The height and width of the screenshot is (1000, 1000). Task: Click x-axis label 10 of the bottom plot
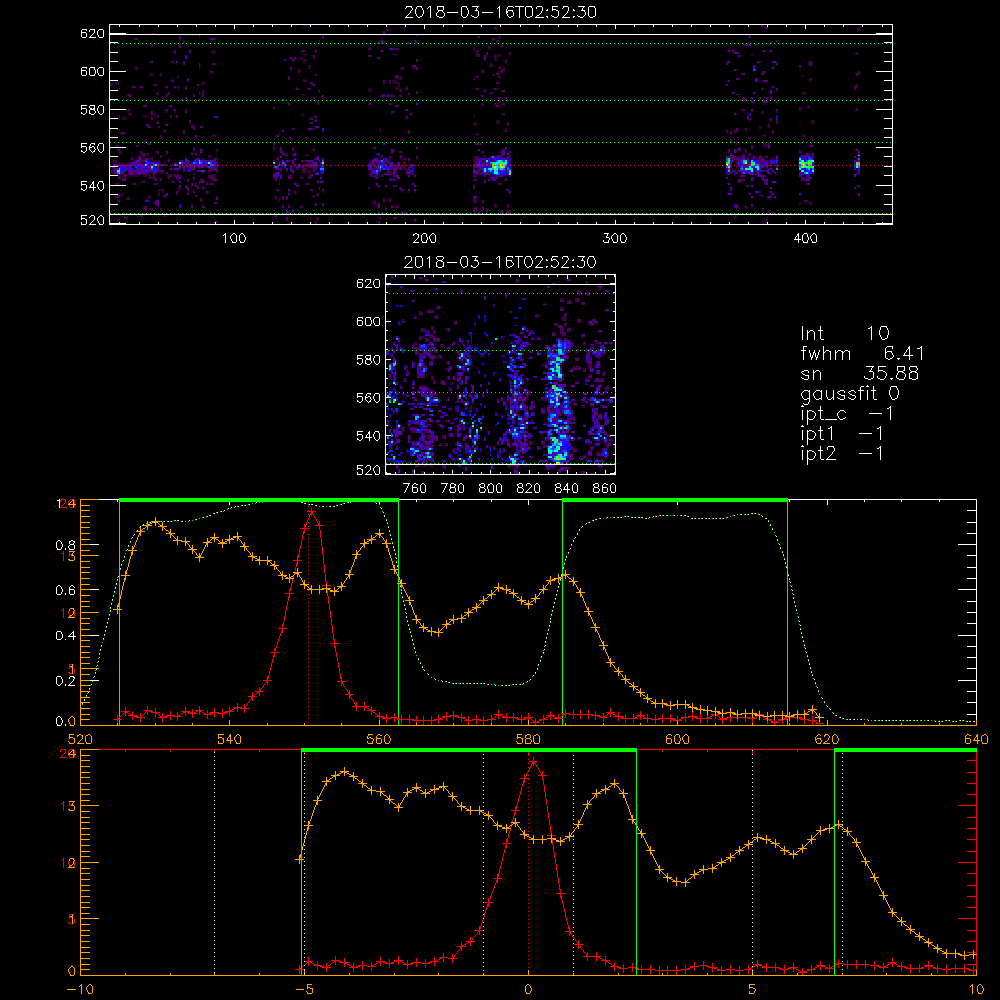(x=976, y=989)
